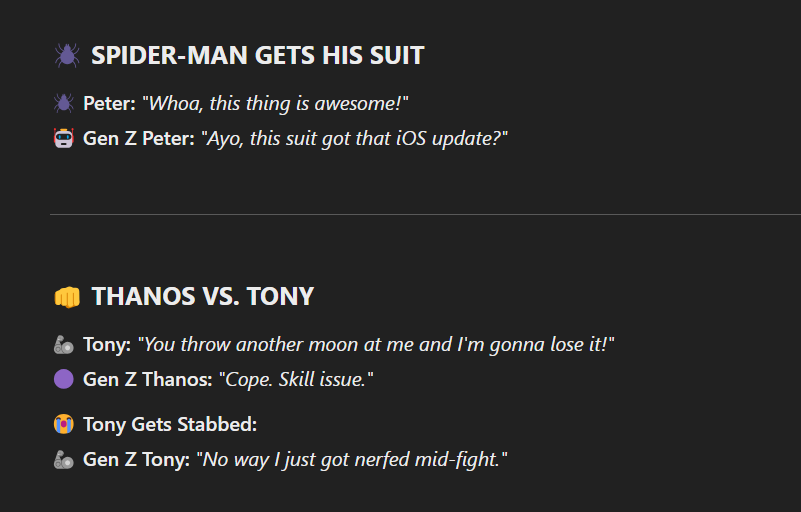Click the quote about the iOS update
The height and width of the screenshot is (512, 801).
355,139
